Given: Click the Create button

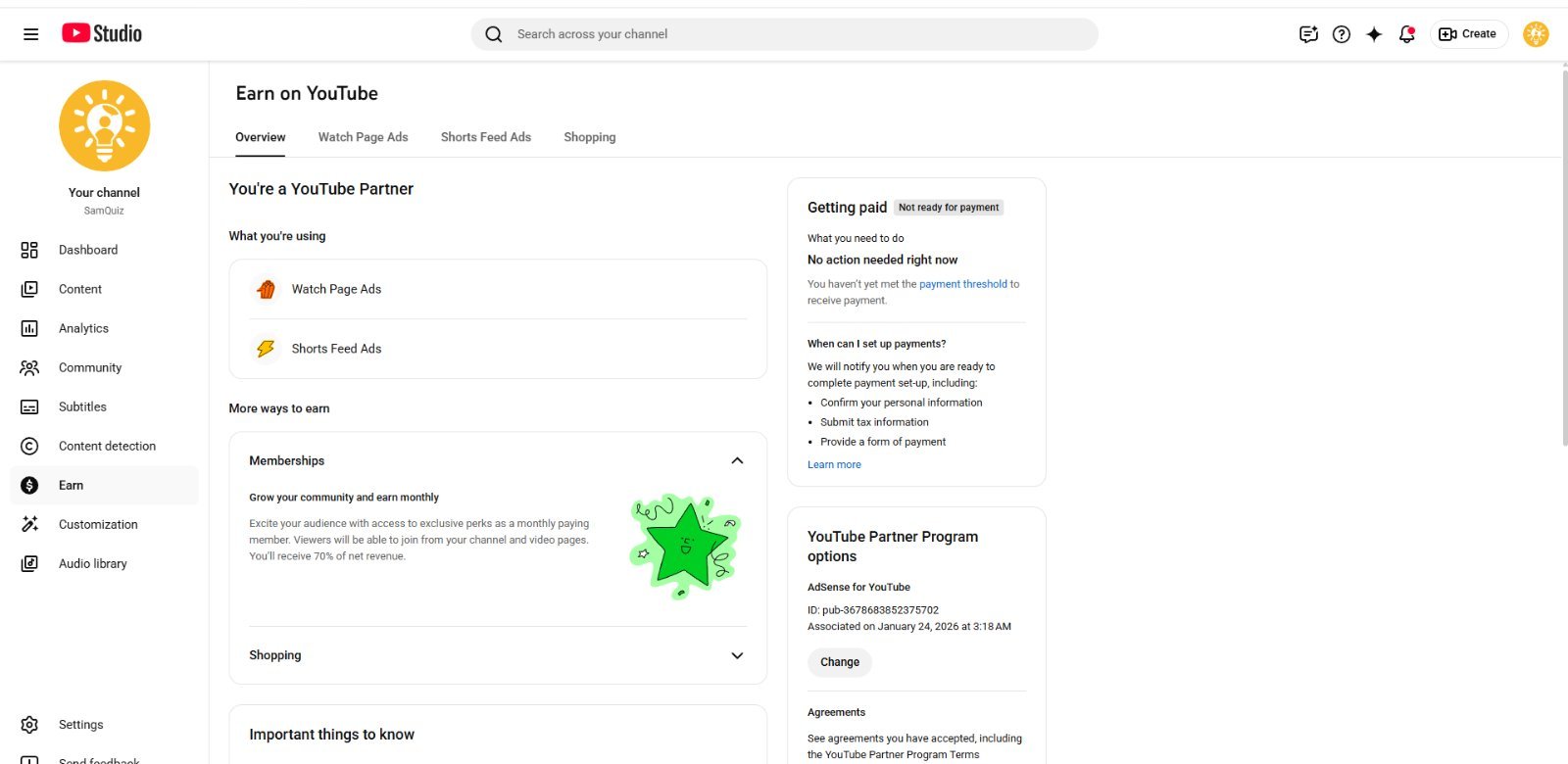Looking at the screenshot, I should tap(1468, 34).
